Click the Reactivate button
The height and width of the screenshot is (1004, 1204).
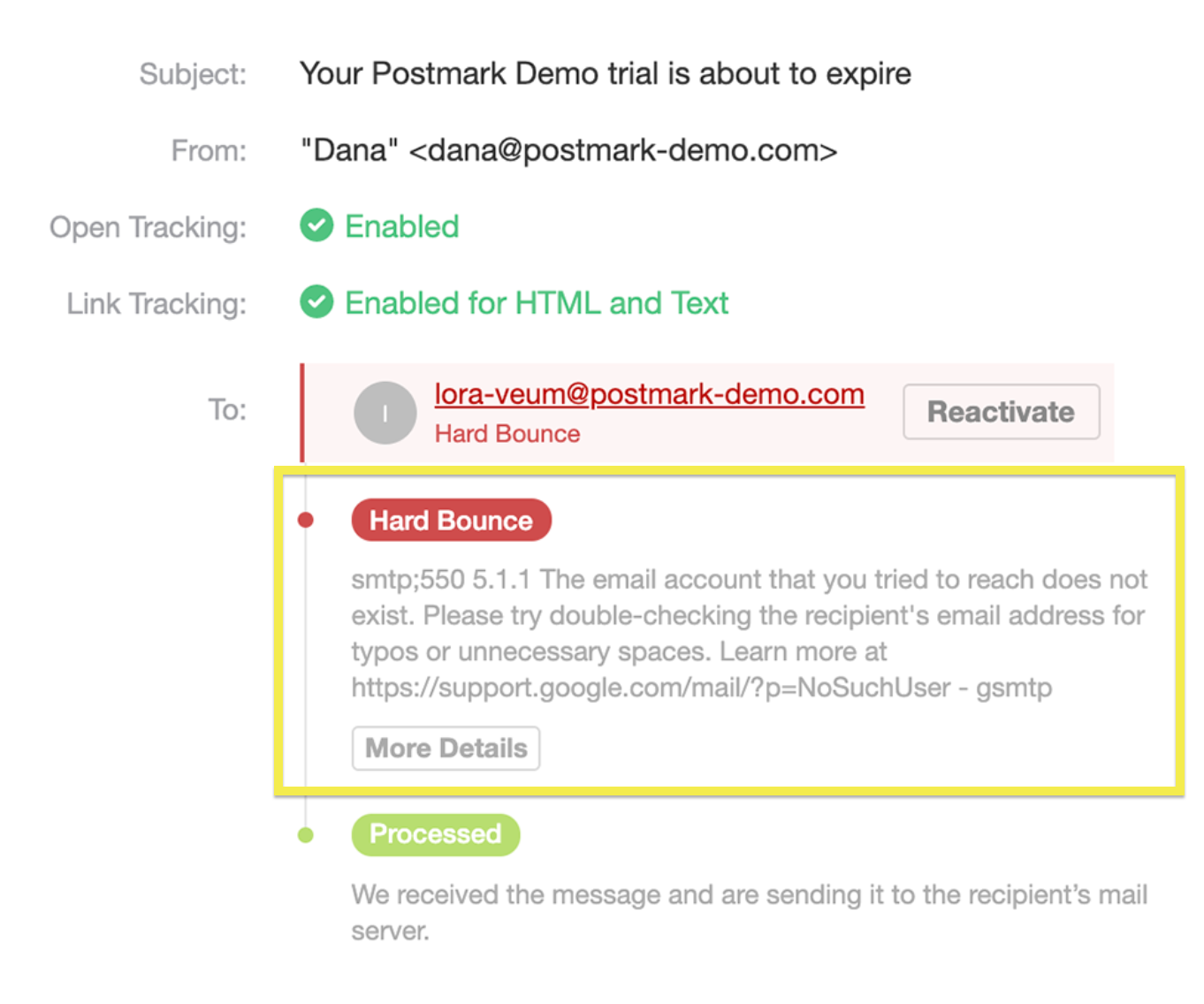1001,412
